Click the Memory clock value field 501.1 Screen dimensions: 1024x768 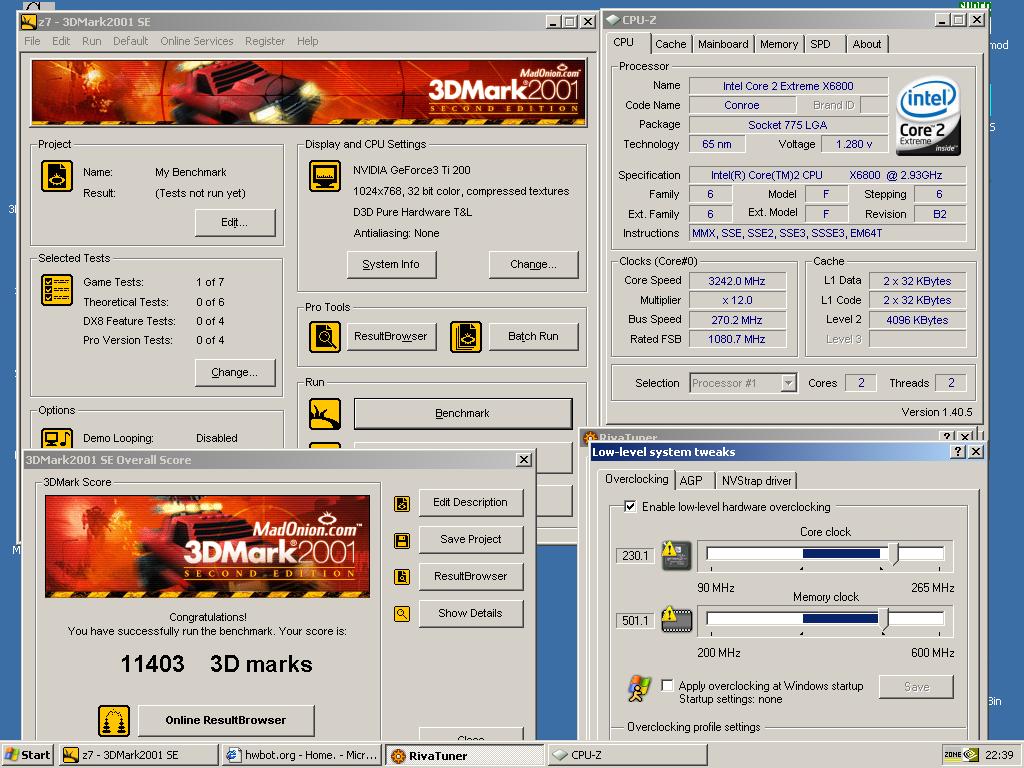(x=635, y=620)
